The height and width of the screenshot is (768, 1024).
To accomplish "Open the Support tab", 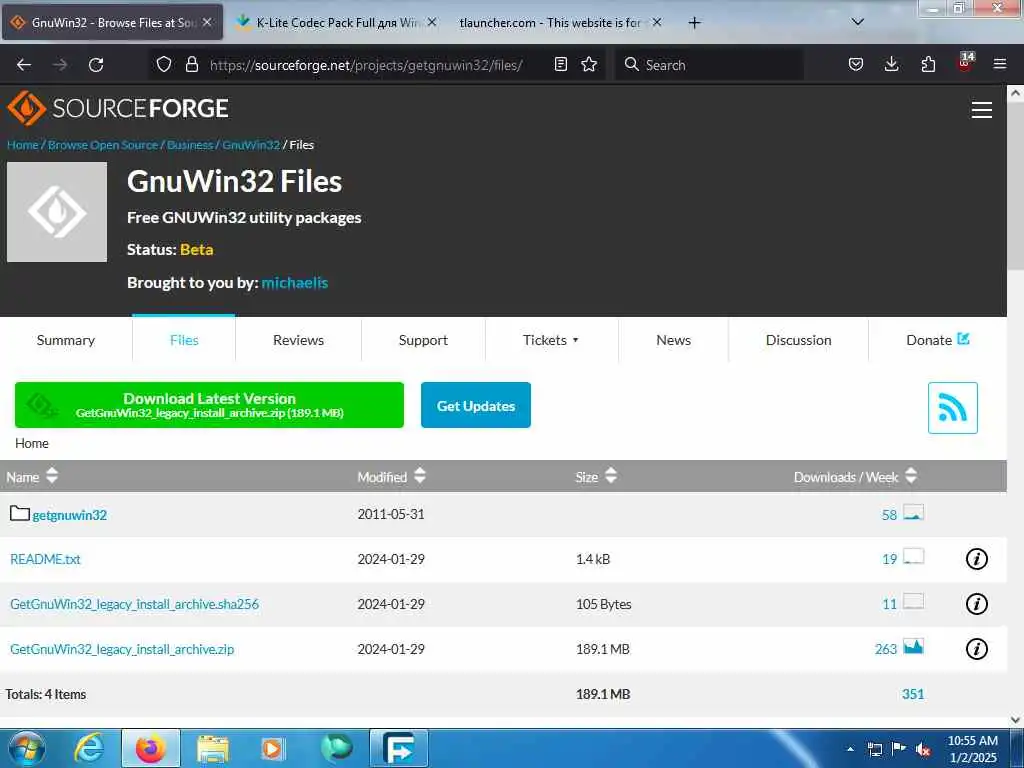I will tap(423, 340).
